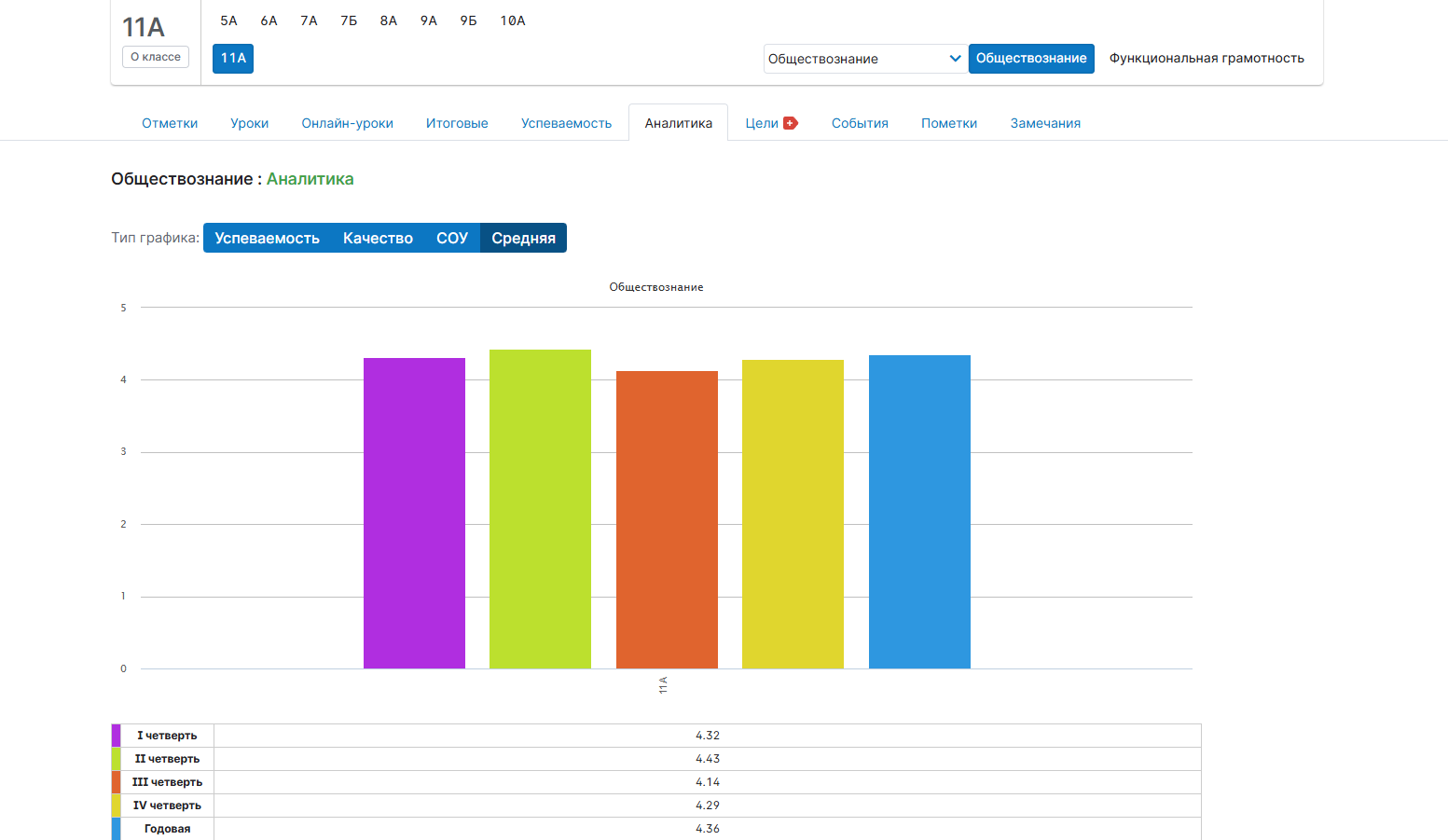Screen dimensions: 1448x840
Task: Open the Цели tab
Action: coord(762,123)
